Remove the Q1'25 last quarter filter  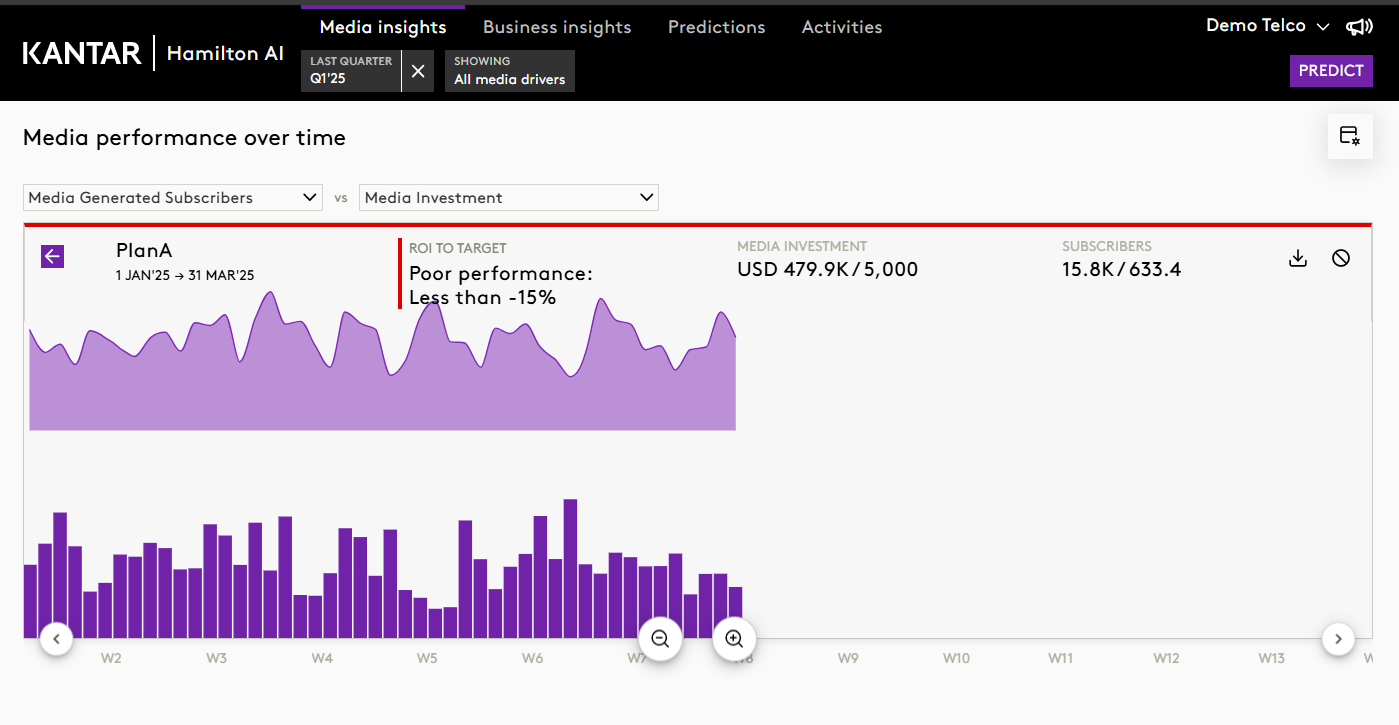pyautogui.click(x=418, y=71)
